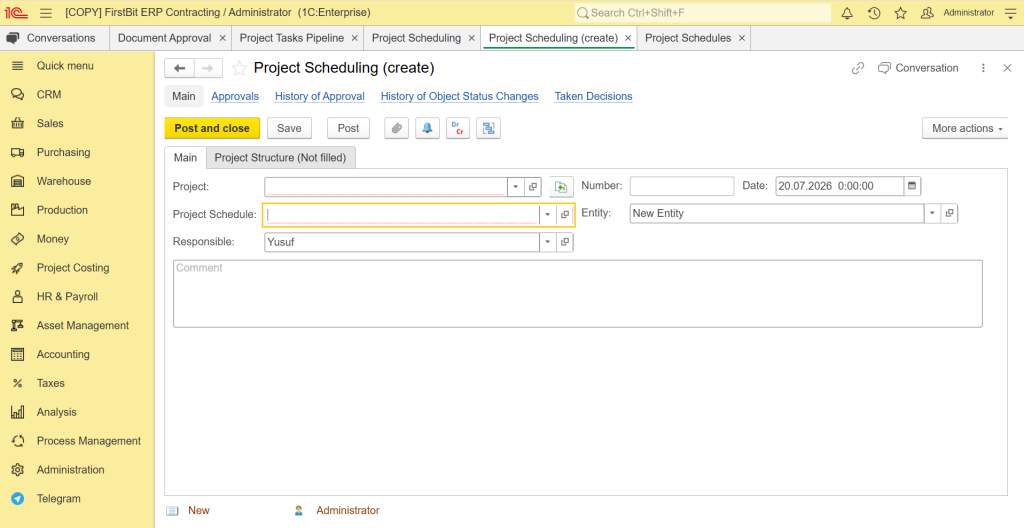Click the Date input field
This screenshot has width=1024, height=528.
pyautogui.click(x=840, y=186)
